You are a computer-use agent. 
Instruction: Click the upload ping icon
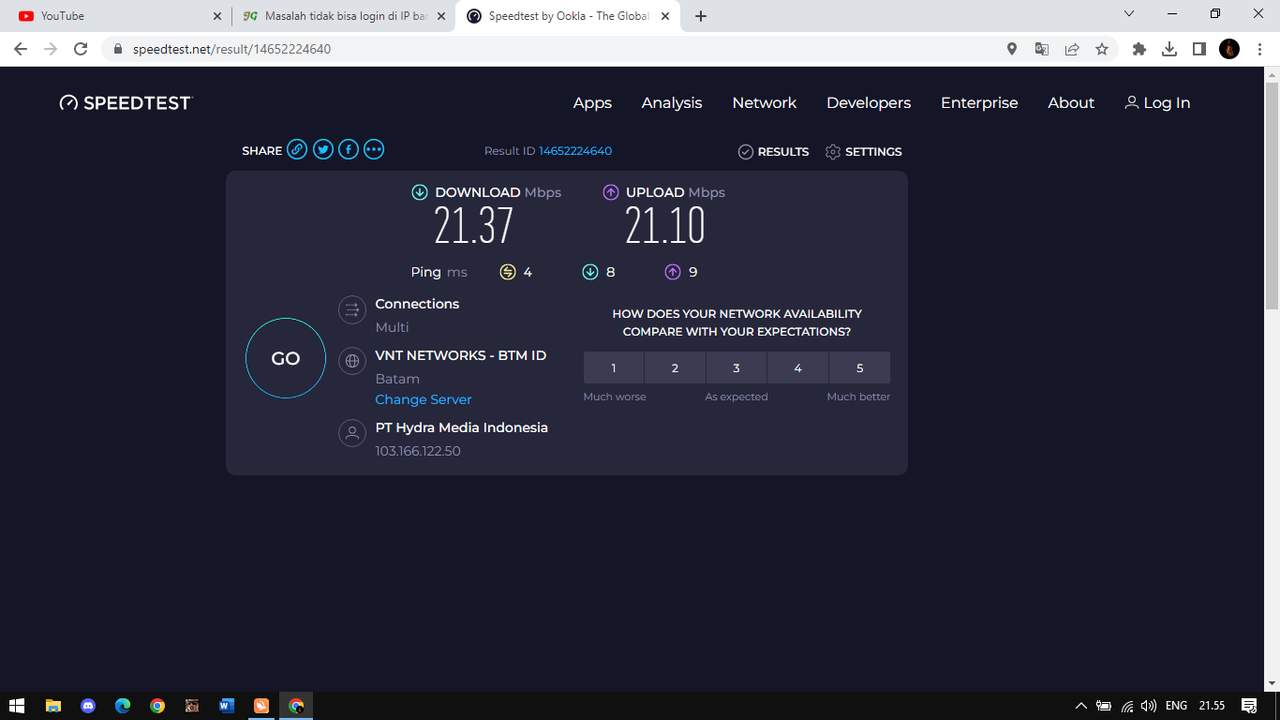(673, 272)
